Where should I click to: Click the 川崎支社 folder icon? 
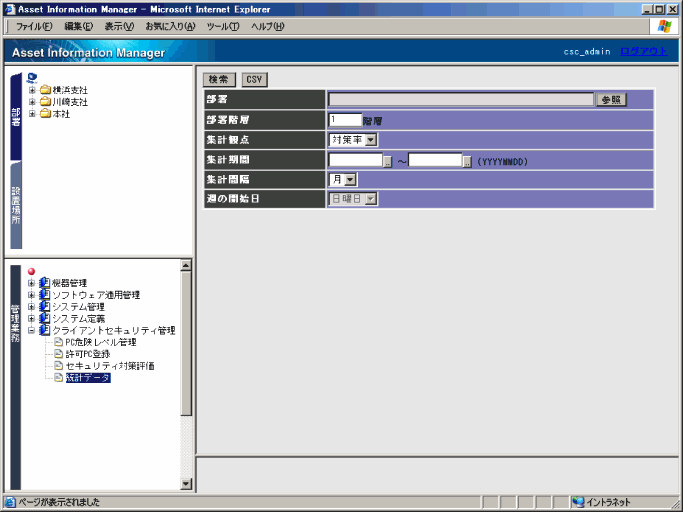(45, 102)
